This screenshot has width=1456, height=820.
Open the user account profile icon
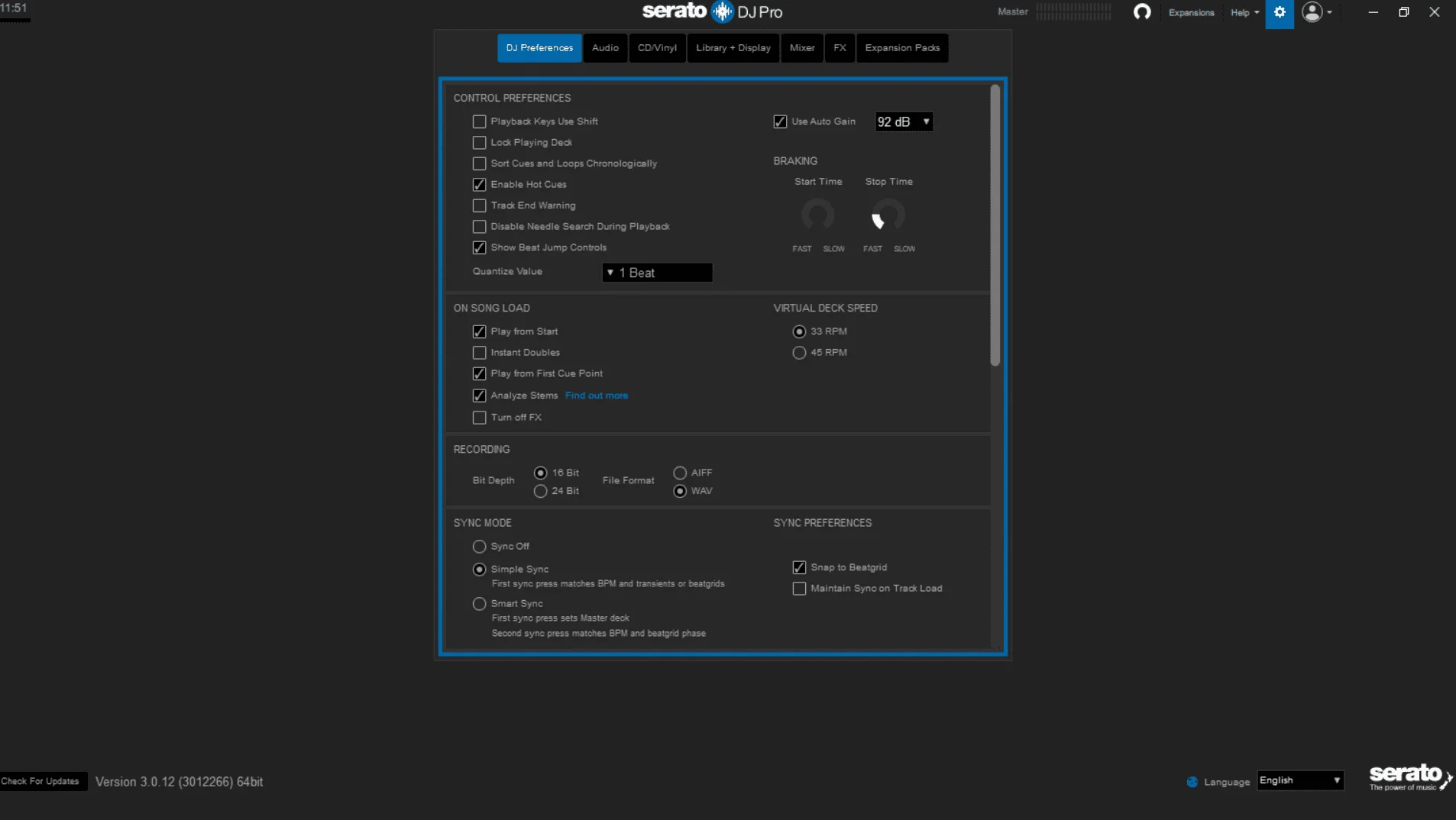tap(1312, 12)
